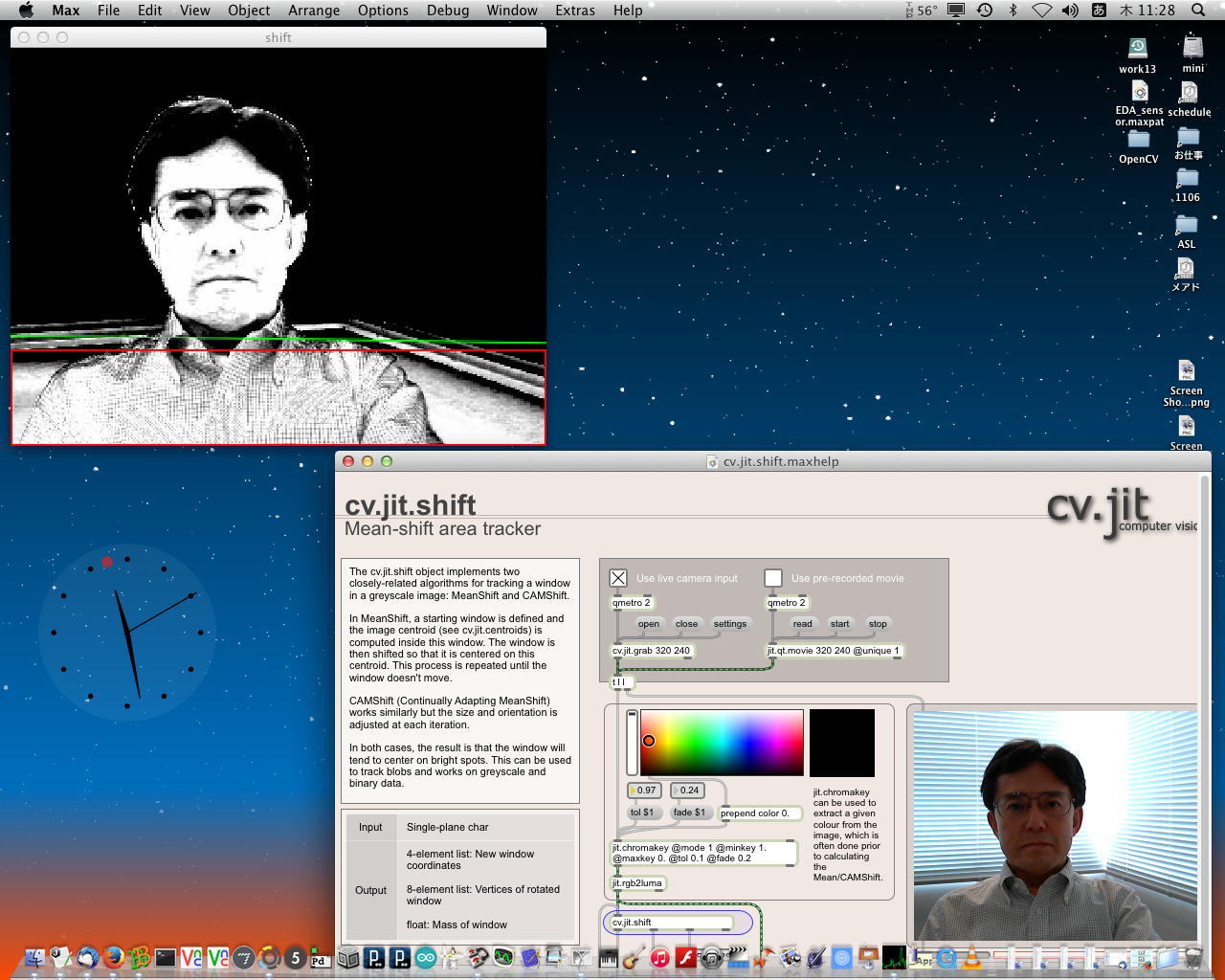The width and height of the screenshot is (1225, 980).
Task: Click the Spotlight search magnifier
Action: (1198, 11)
